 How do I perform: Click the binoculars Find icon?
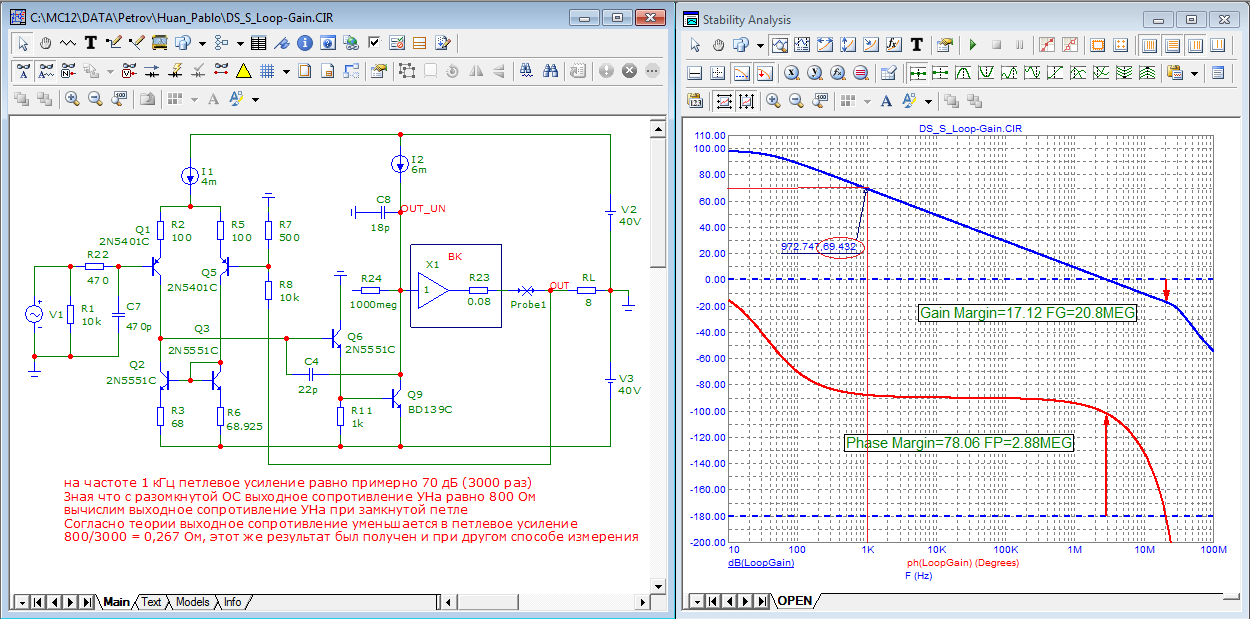551,71
